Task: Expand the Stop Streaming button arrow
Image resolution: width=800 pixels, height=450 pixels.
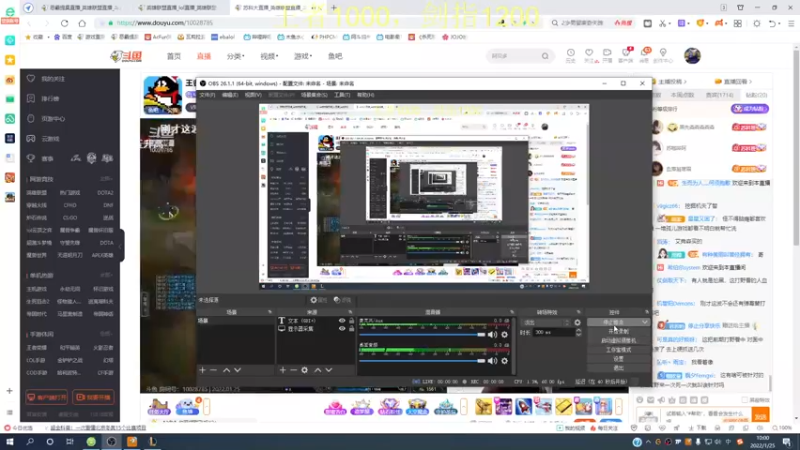Action: point(645,322)
